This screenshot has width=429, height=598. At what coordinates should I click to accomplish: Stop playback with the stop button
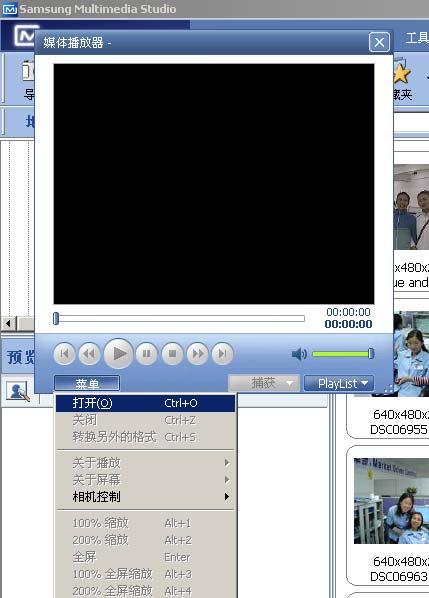[172, 354]
